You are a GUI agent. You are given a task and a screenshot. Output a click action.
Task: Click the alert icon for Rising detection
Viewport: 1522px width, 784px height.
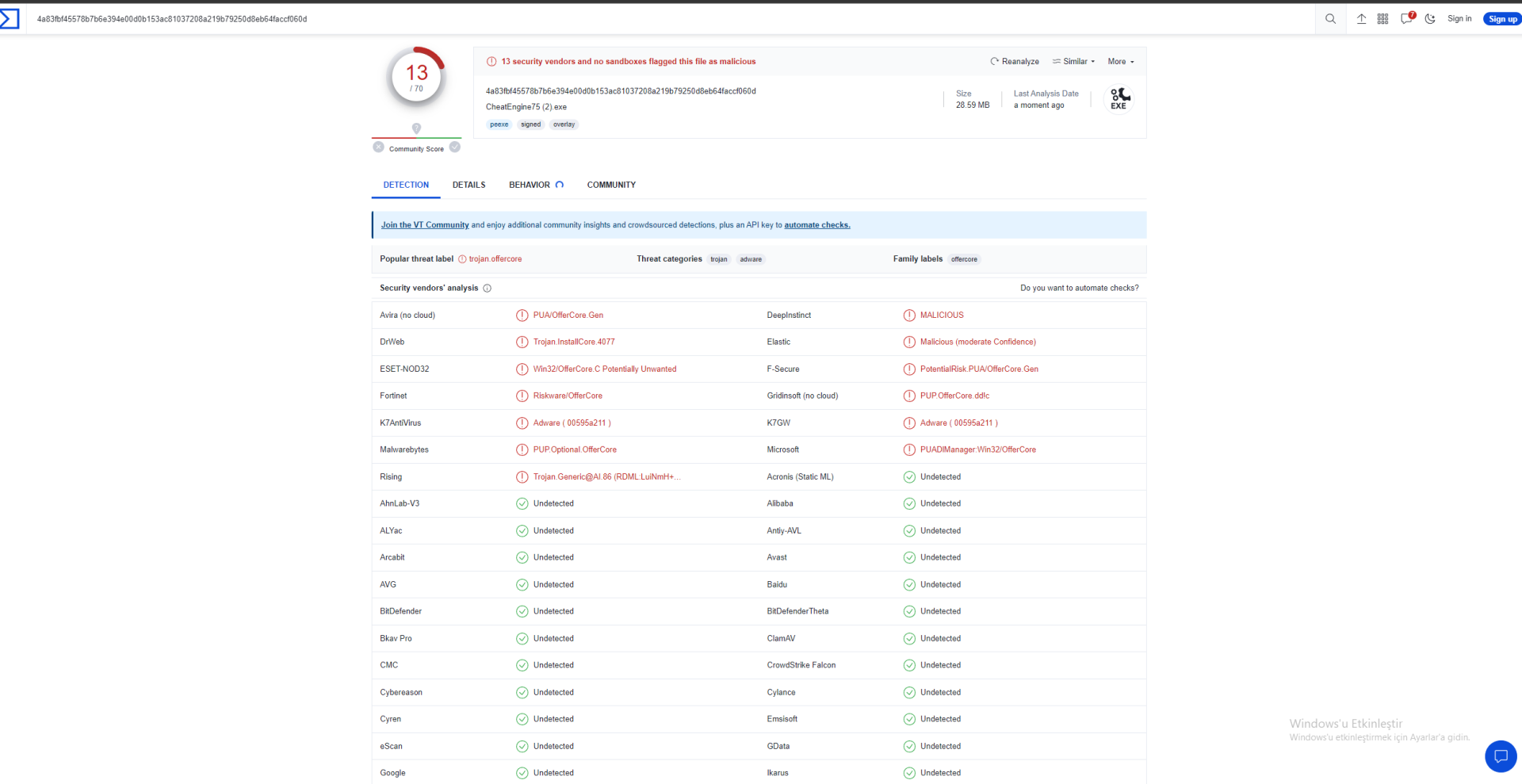click(x=522, y=477)
